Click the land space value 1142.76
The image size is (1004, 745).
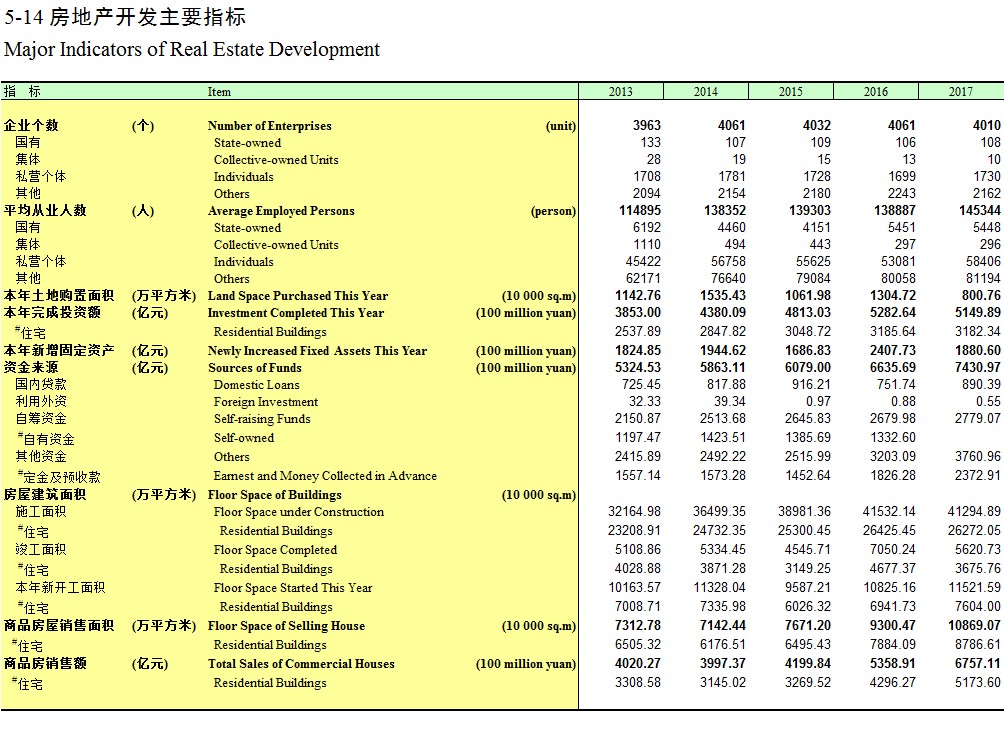coord(638,296)
